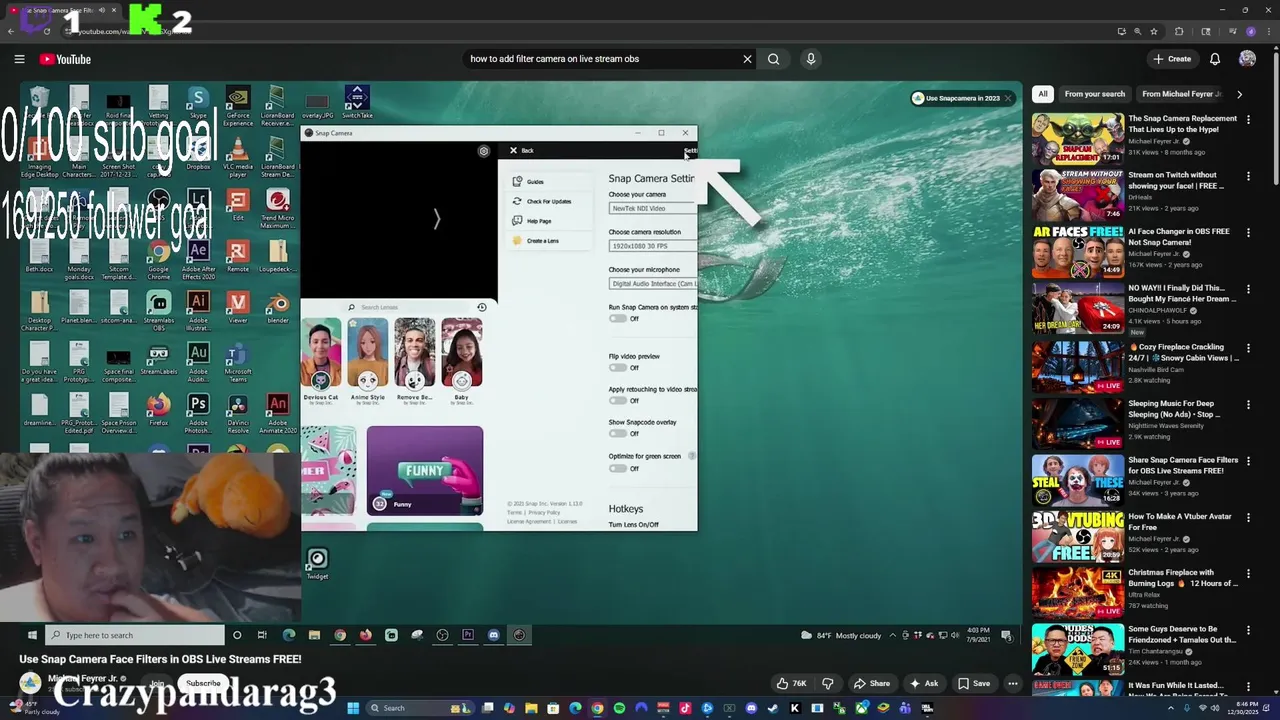
Task: Click Back in Snap Camera settings
Action: (521, 151)
